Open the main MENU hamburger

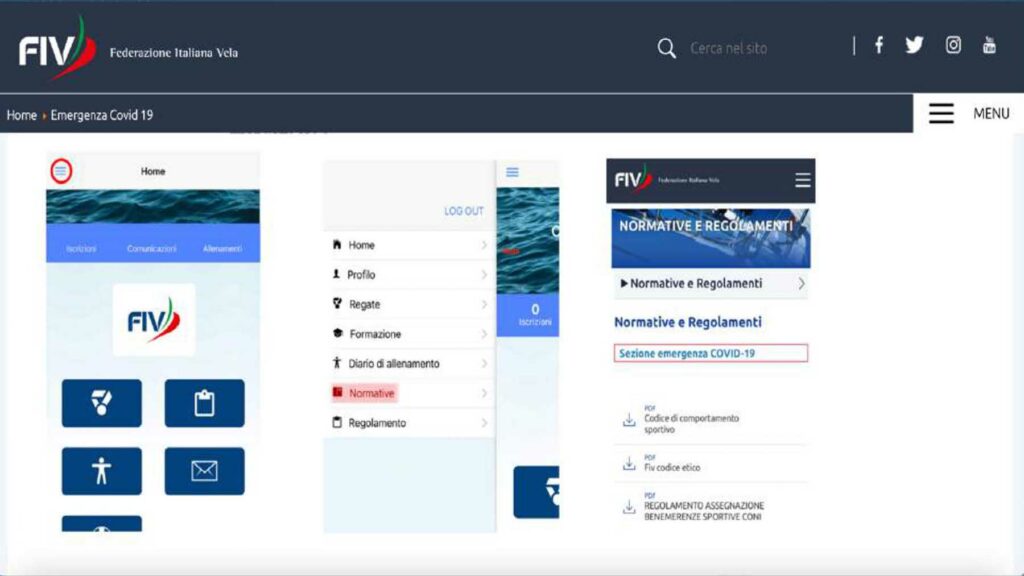tap(941, 114)
